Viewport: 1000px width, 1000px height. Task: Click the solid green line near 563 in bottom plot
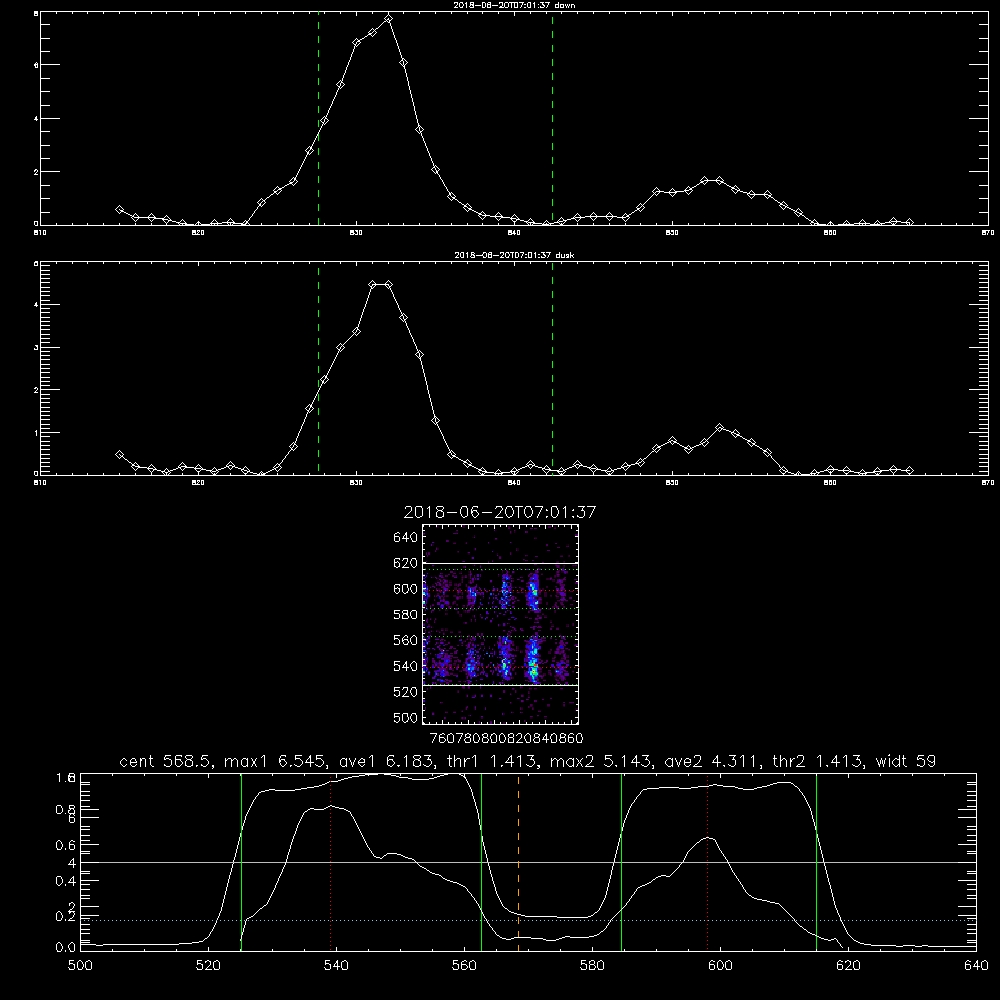(x=482, y=861)
